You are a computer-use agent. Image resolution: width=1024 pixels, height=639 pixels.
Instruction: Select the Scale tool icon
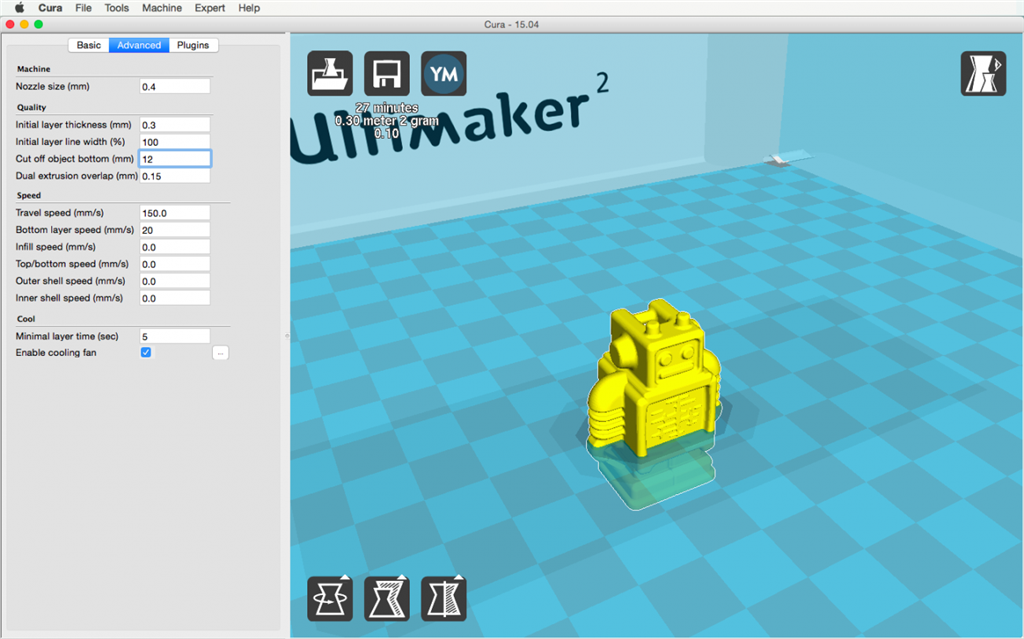click(387, 598)
